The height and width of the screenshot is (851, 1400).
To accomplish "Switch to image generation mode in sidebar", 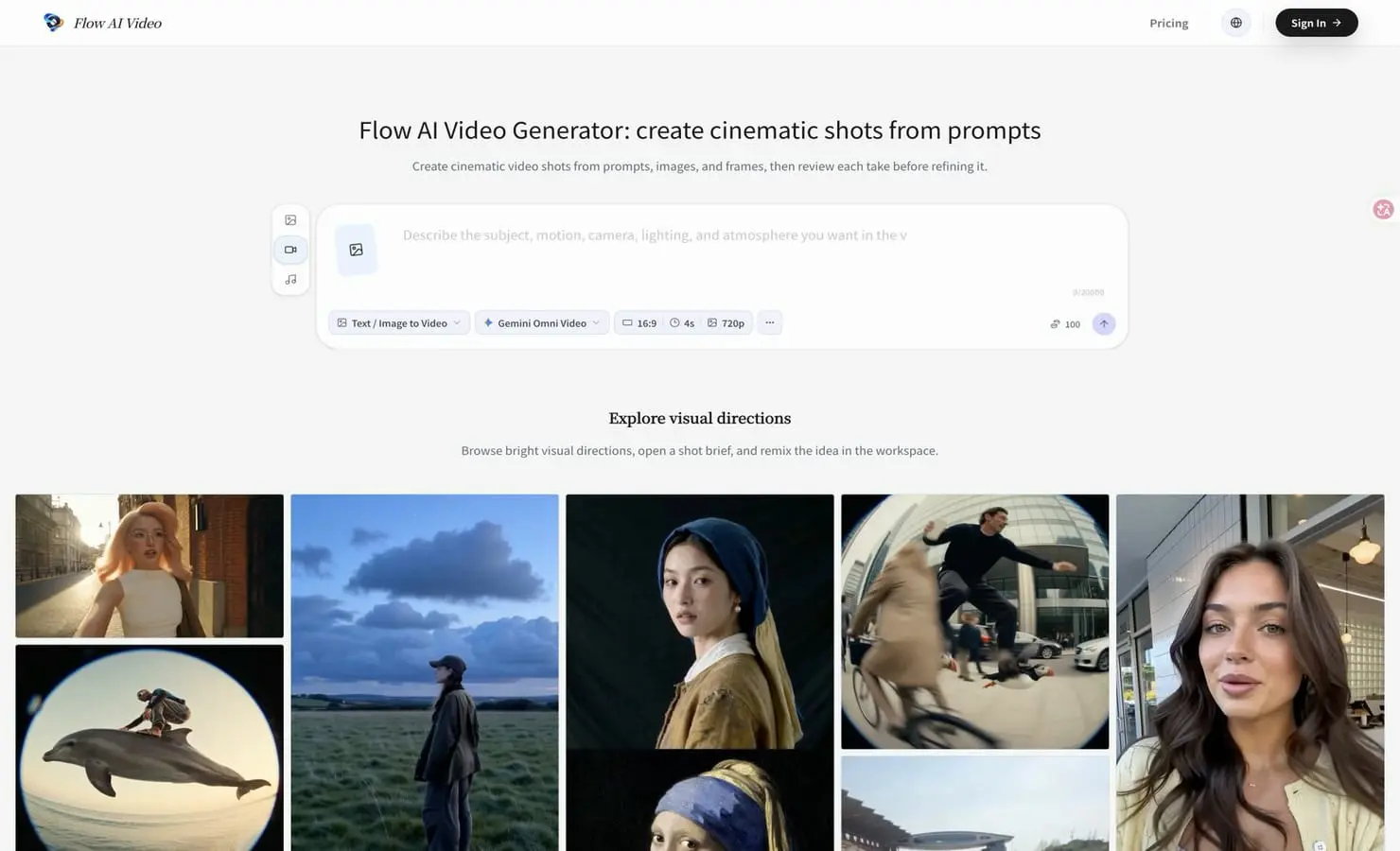I will click(290, 220).
